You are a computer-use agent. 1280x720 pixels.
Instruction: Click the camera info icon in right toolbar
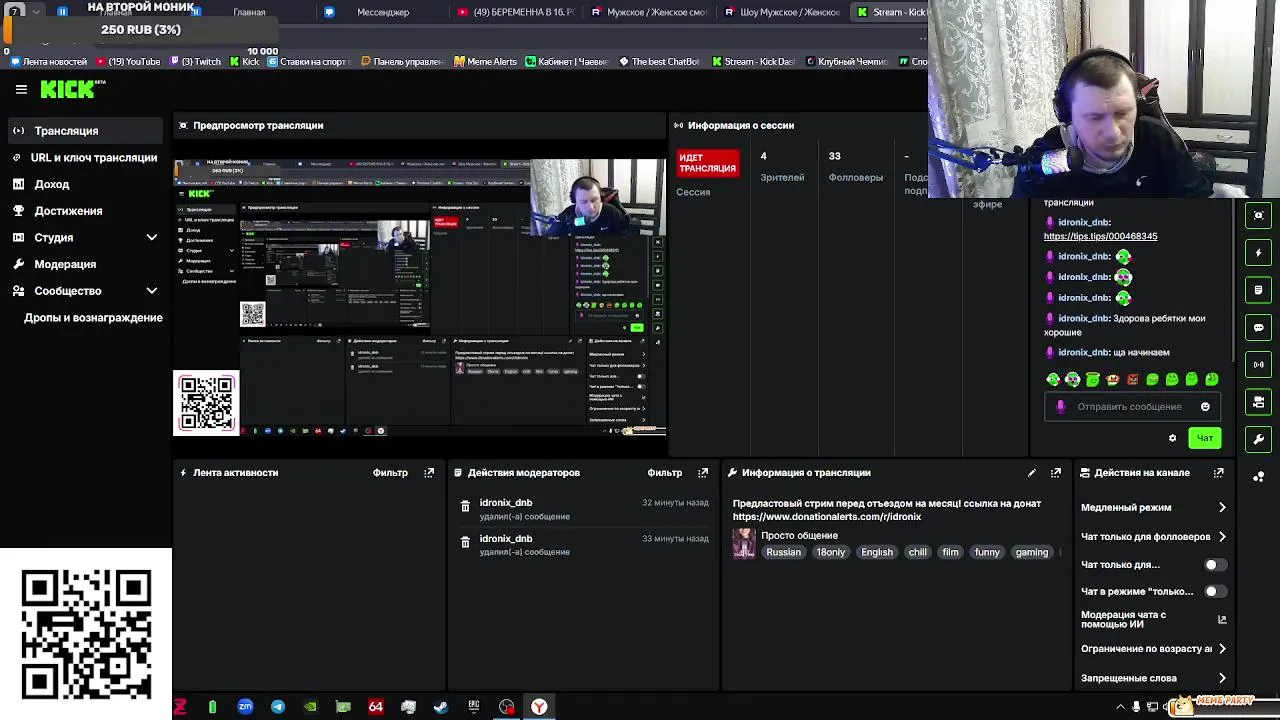pos(1259,401)
